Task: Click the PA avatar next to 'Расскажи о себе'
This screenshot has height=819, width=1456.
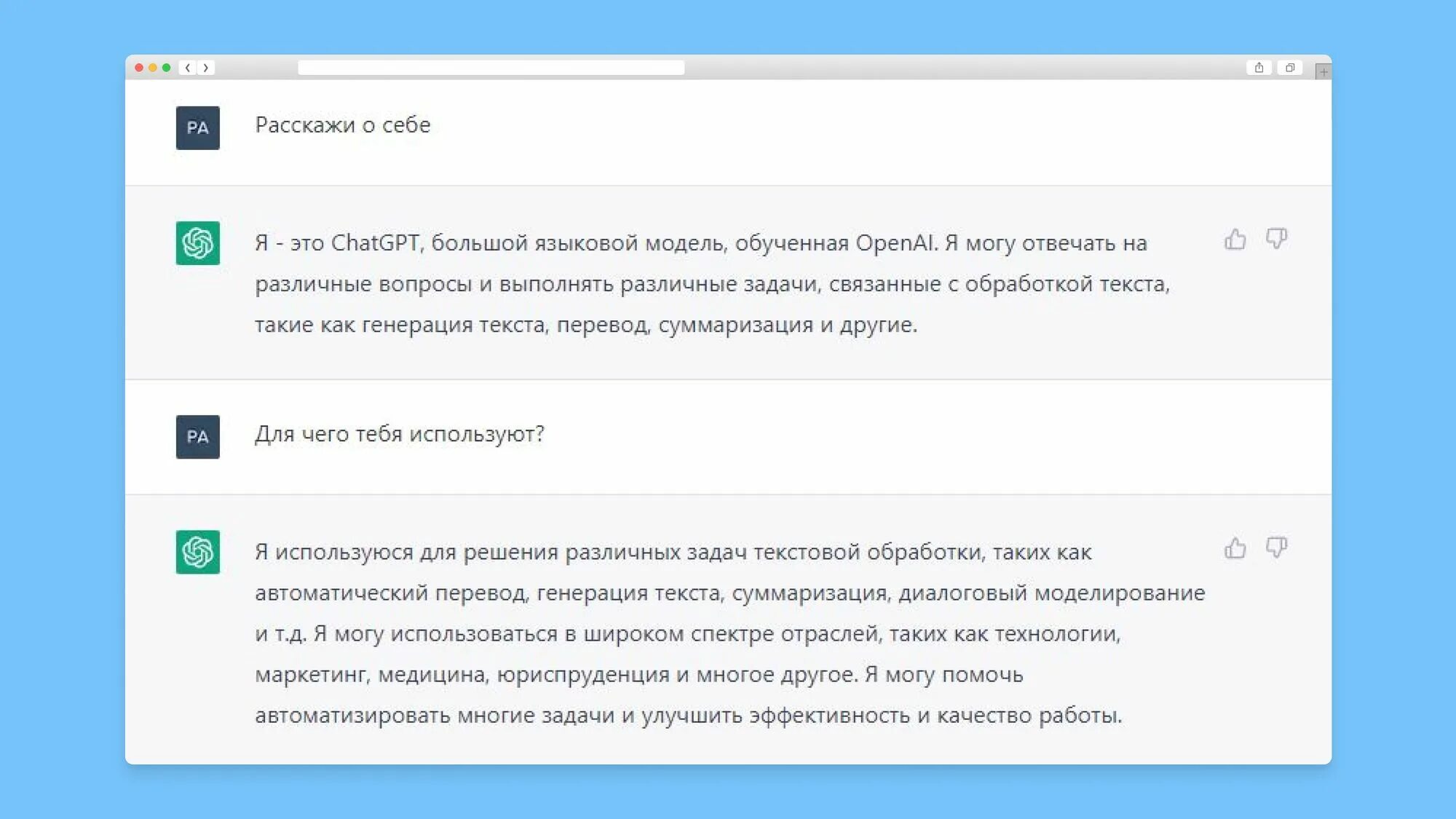Action: (197, 127)
